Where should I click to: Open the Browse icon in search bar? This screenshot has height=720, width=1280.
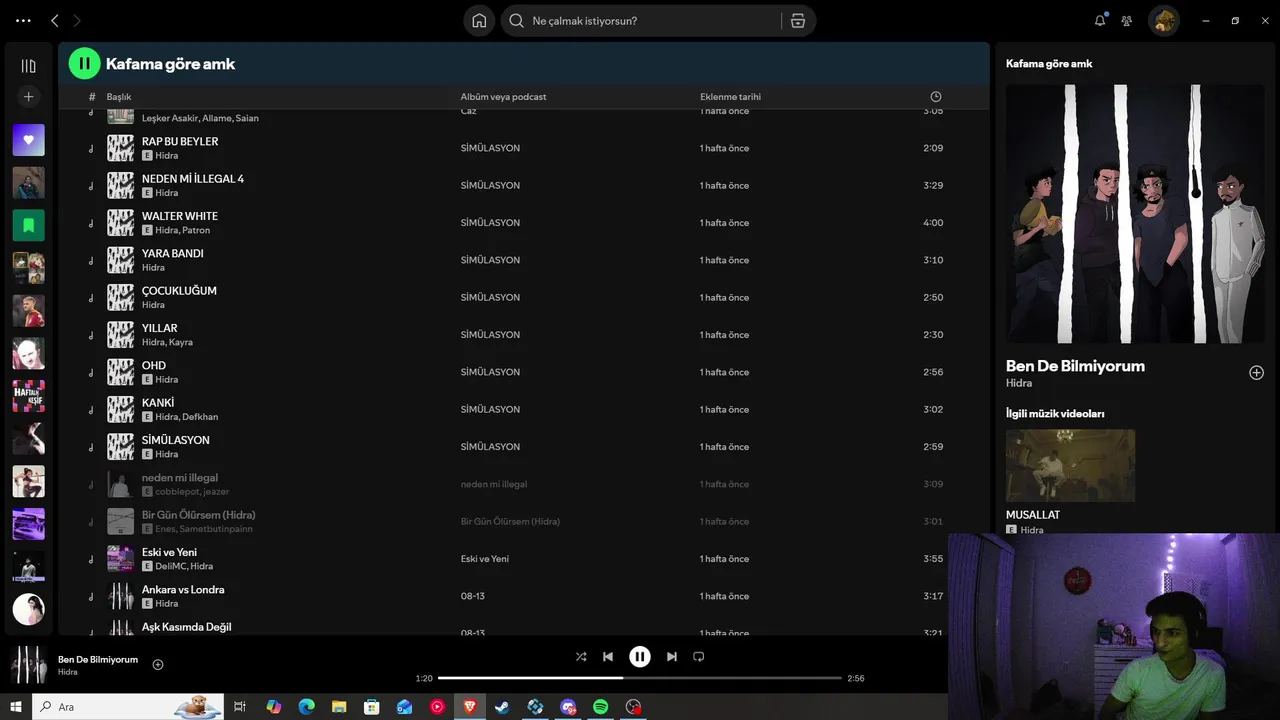[798, 21]
